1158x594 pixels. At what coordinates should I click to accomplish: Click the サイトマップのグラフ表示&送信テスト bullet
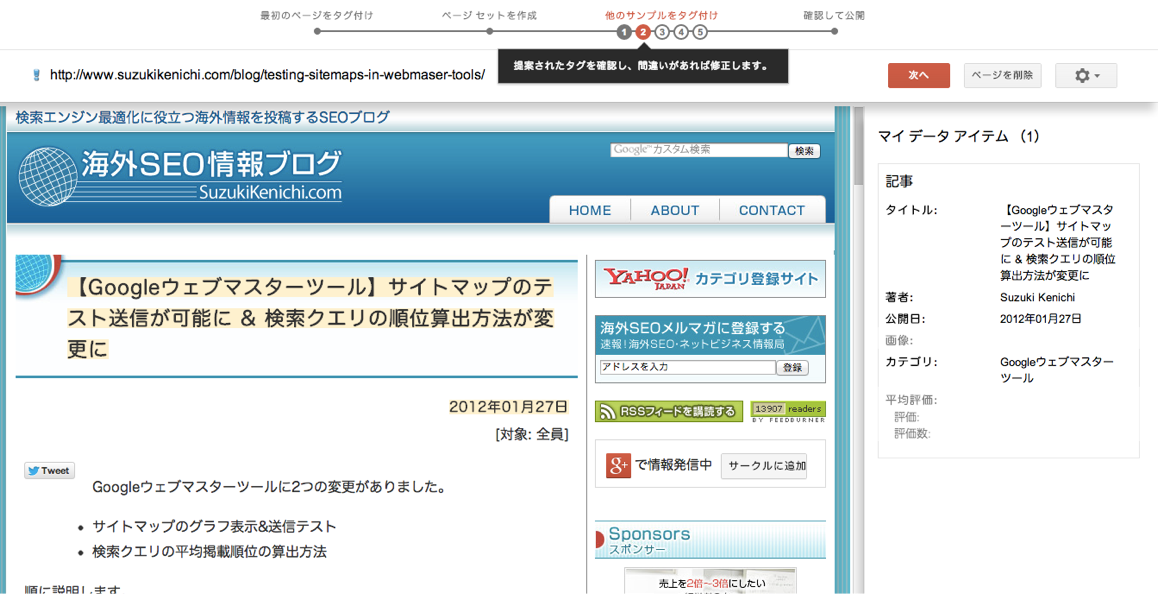214,527
